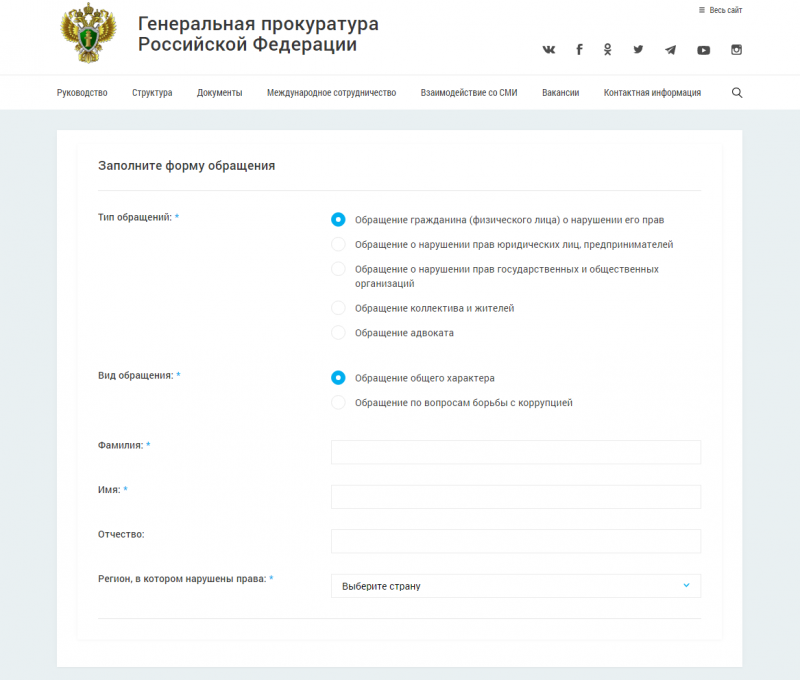Open the Odnoklassniki social icon
The width and height of the screenshot is (800, 680).
(x=607, y=49)
